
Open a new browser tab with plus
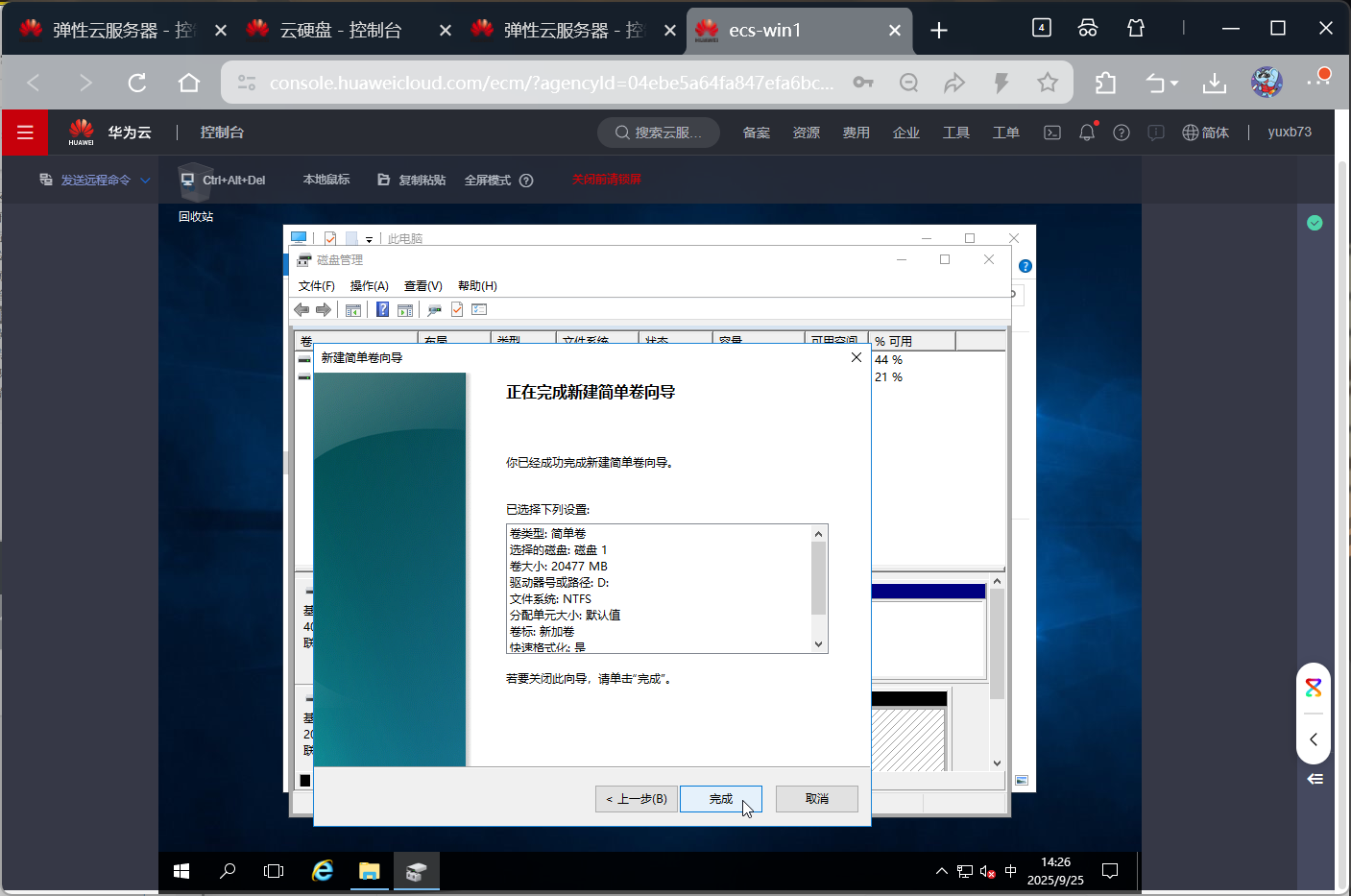[939, 30]
